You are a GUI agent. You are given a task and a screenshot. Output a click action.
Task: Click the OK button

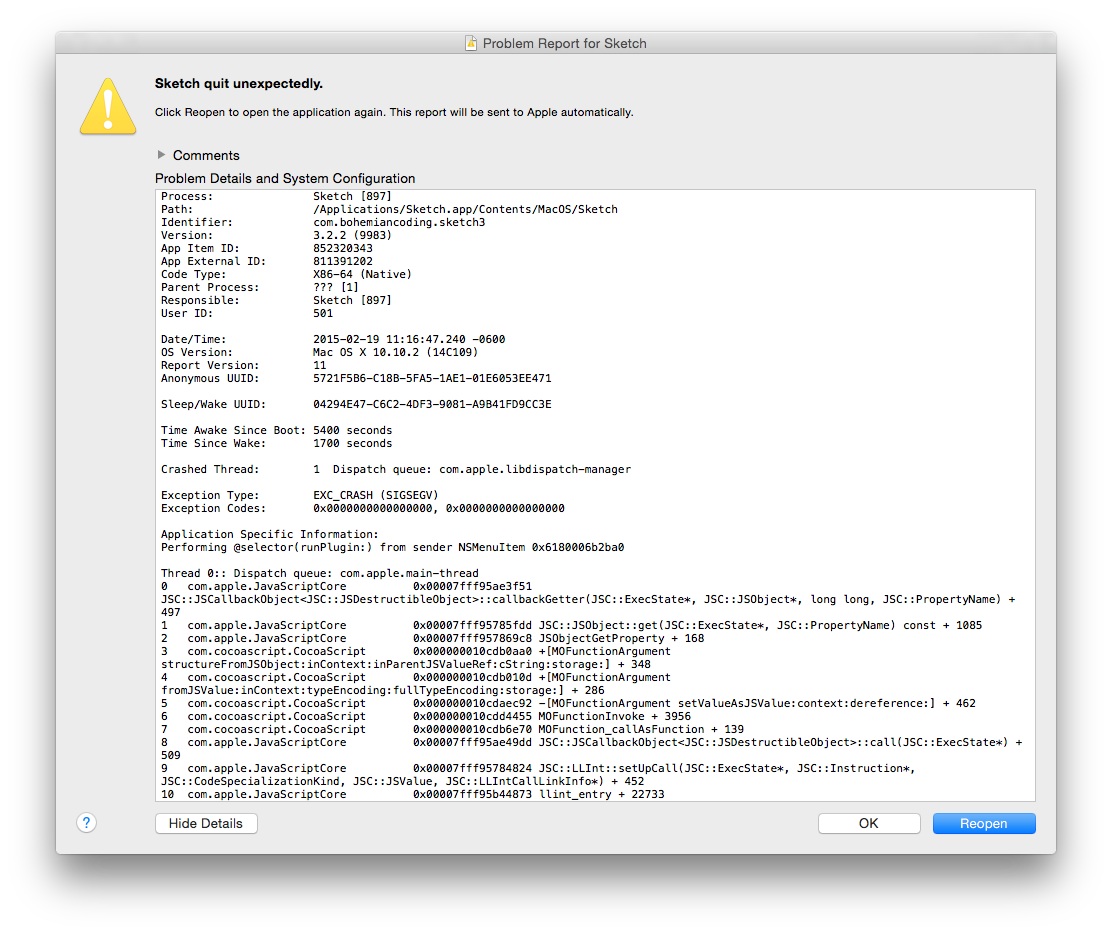[x=869, y=823]
